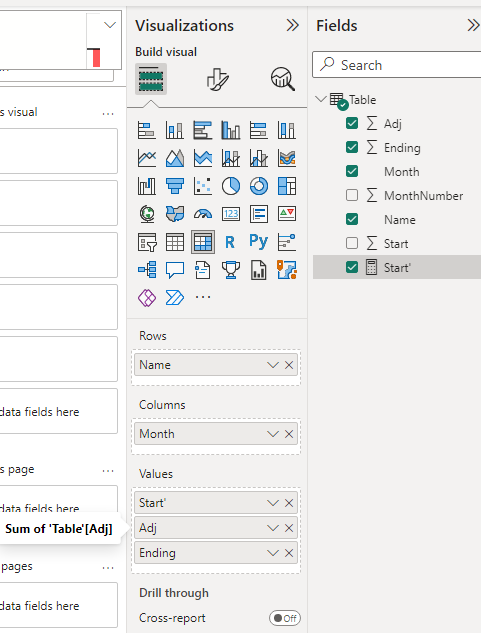Select the Clustered bar chart visual
This screenshot has width=481, height=633.
click(x=203, y=130)
